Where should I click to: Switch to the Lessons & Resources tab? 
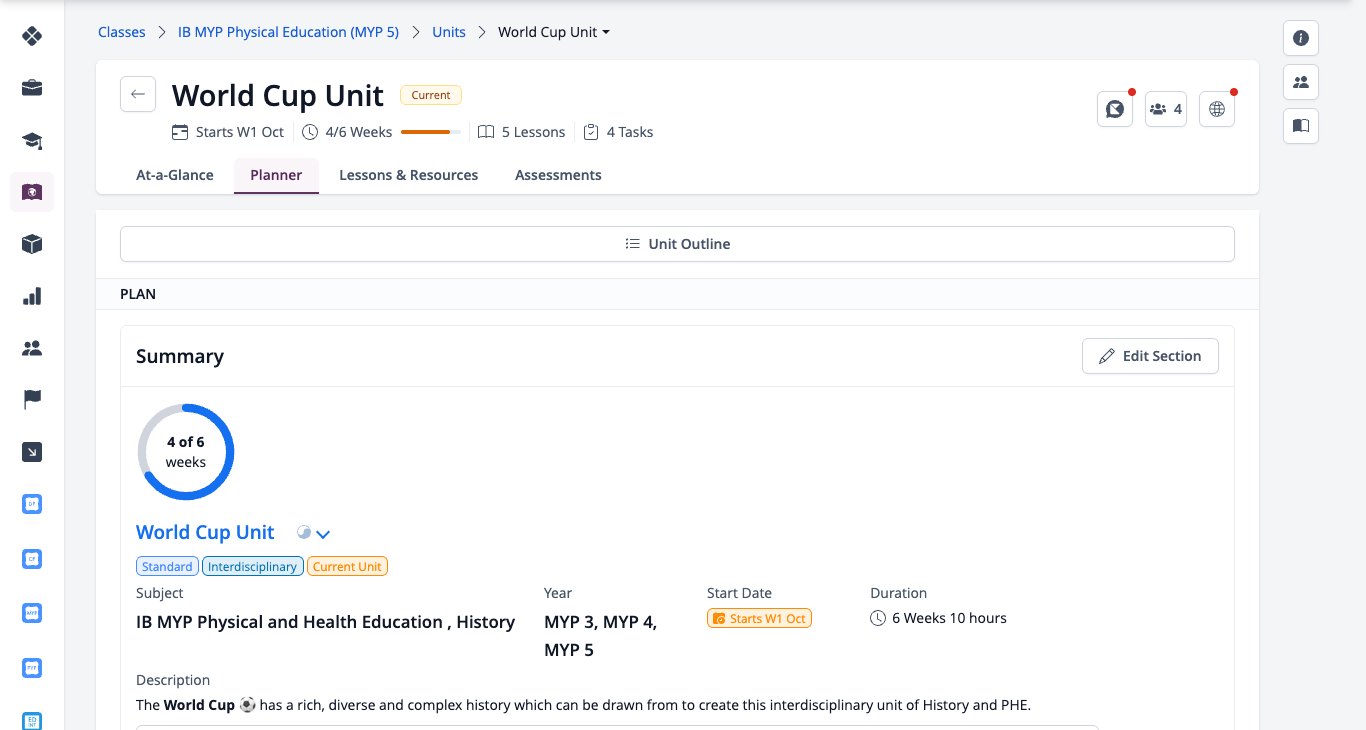pyautogui.click(x=408, y=175)
